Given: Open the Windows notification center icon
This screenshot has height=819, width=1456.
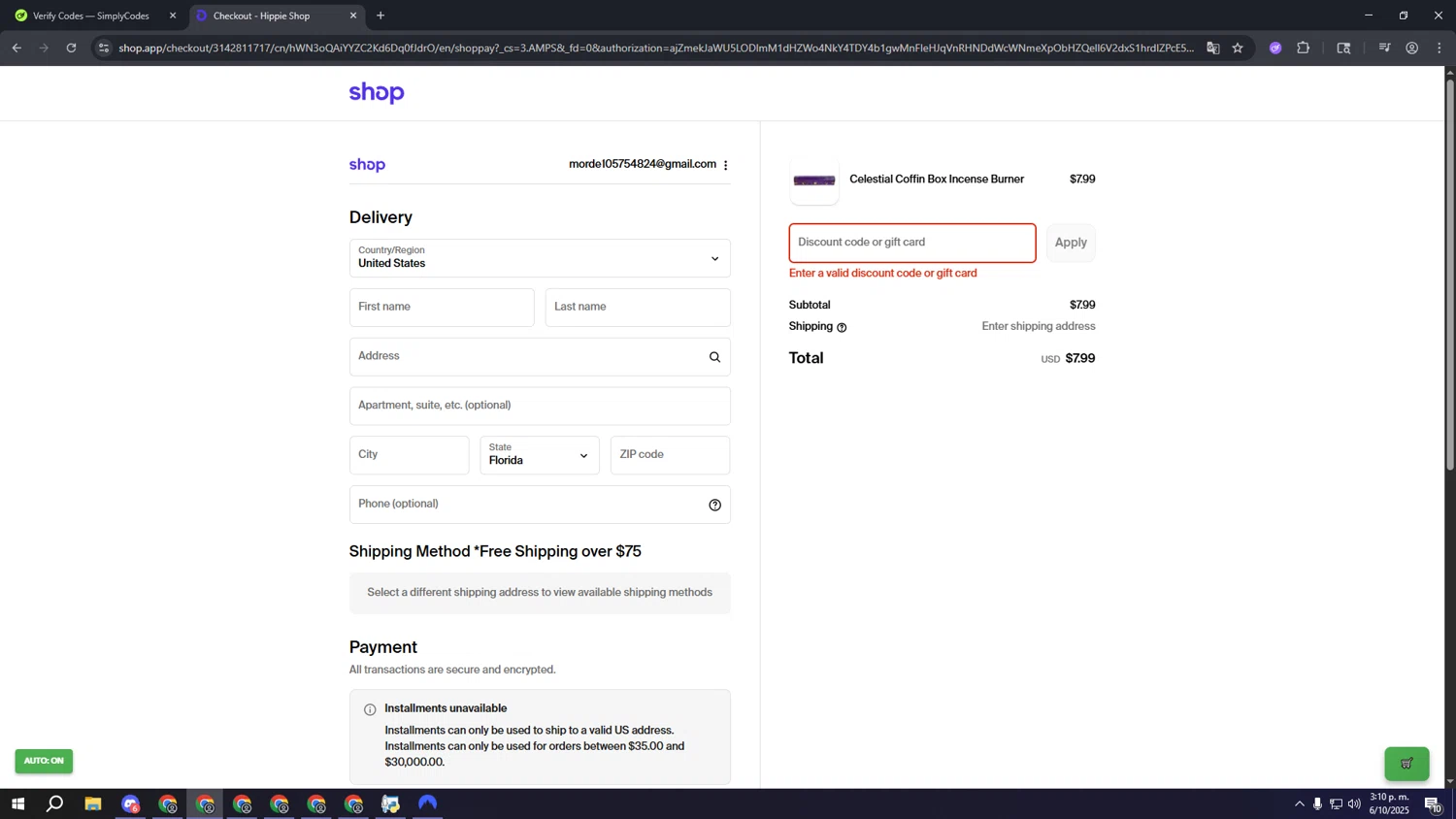Looking at the screenshot, I should pyautogui.click(x=1433, y=803).
